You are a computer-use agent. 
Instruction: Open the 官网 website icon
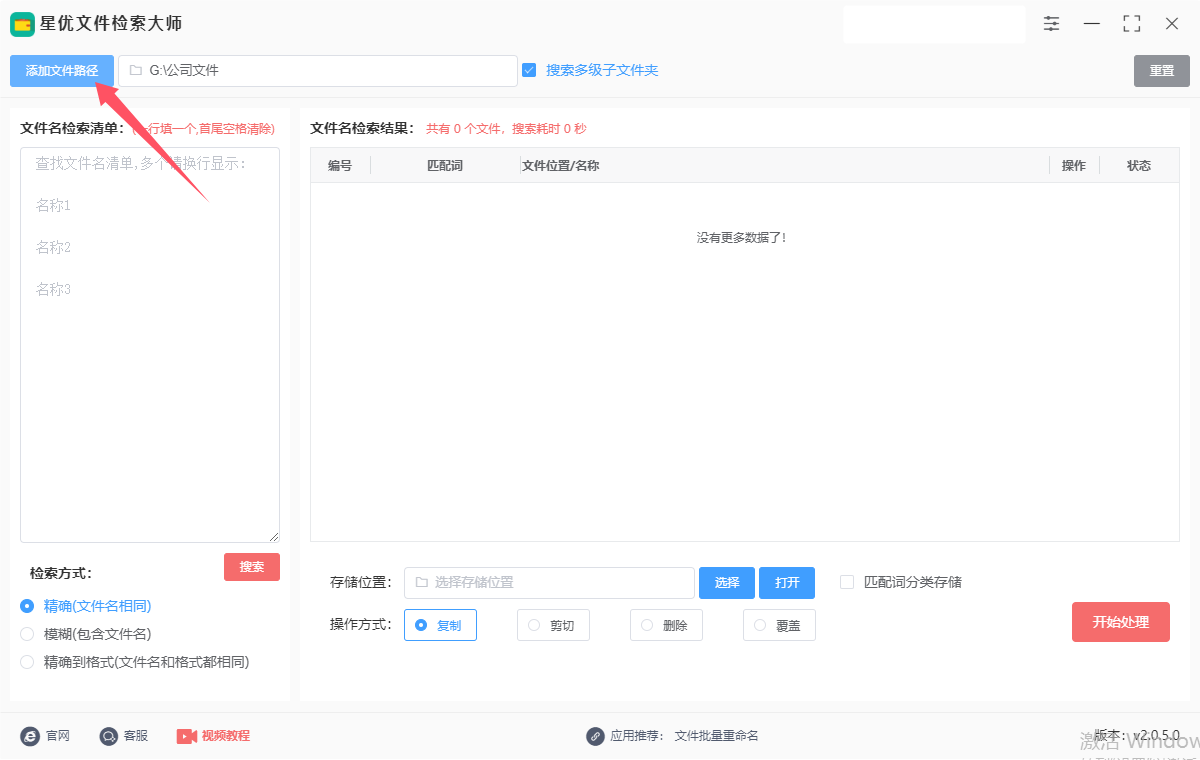tap(30, 736)
